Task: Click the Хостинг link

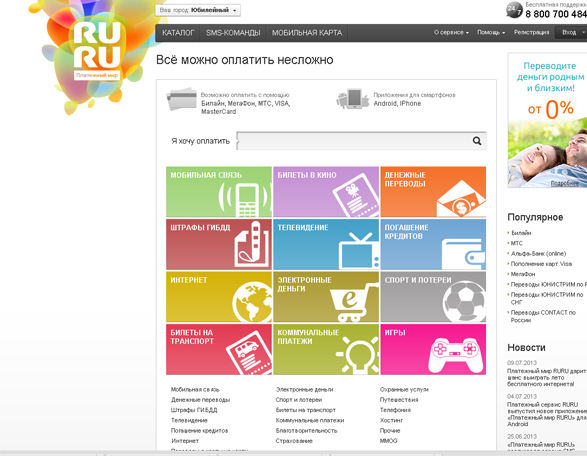Action: [391, 420]
